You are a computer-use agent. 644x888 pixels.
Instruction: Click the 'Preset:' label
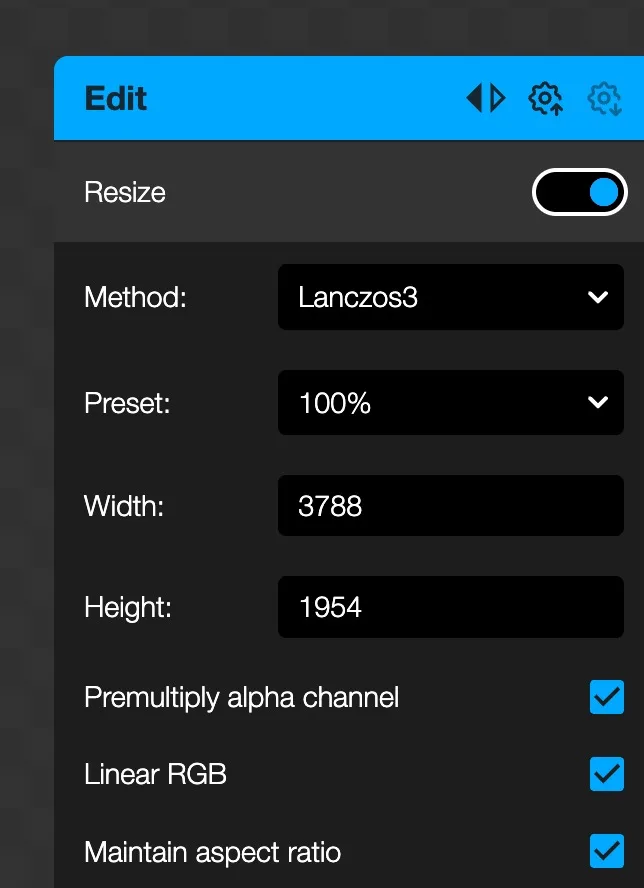point(127,402)
